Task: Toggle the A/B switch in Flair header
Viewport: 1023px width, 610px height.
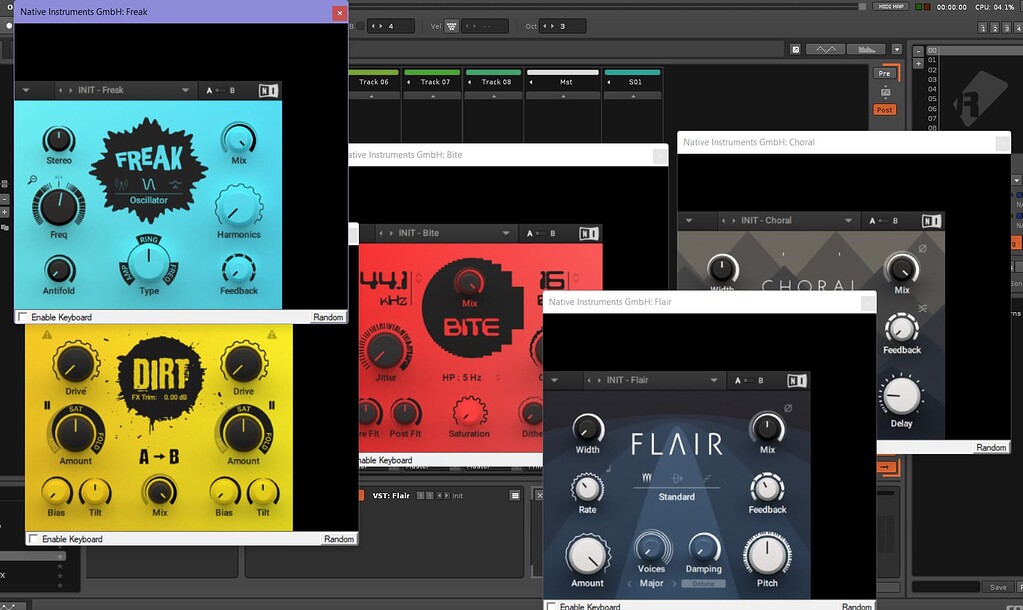Action: [x=750, y=380]
